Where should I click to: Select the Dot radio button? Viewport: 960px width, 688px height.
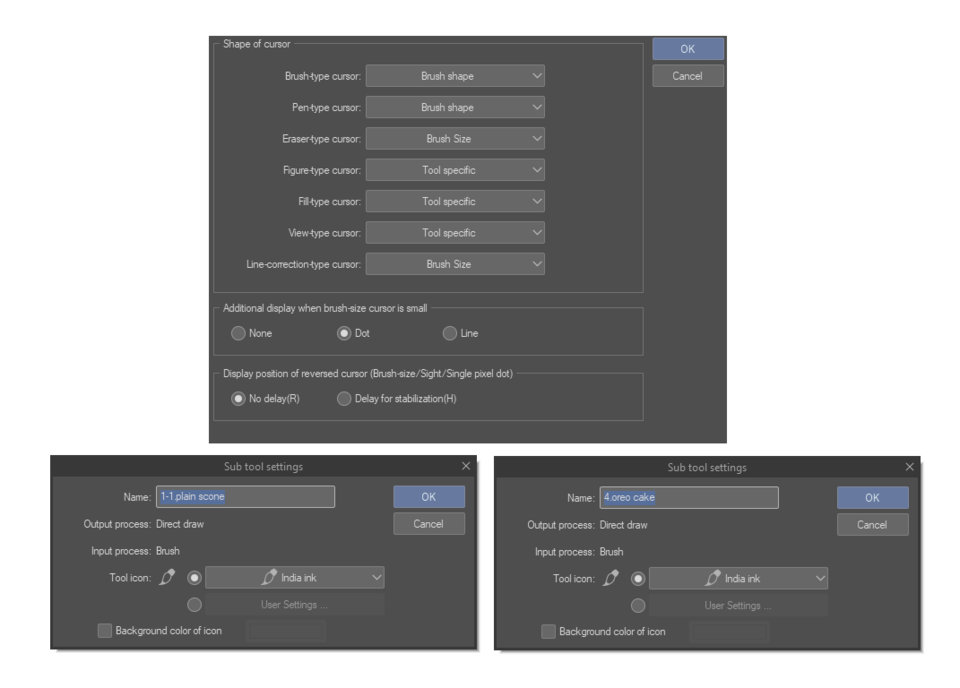344,333
